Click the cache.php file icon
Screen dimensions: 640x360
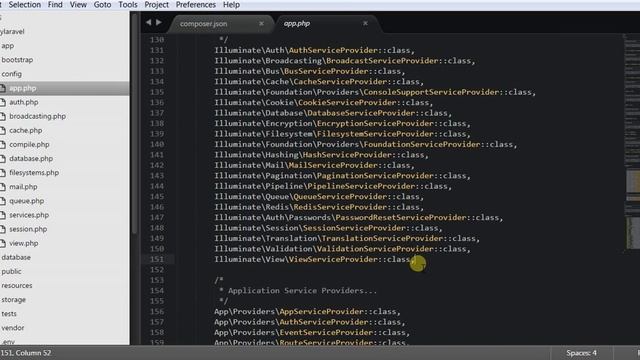[2, 130]
